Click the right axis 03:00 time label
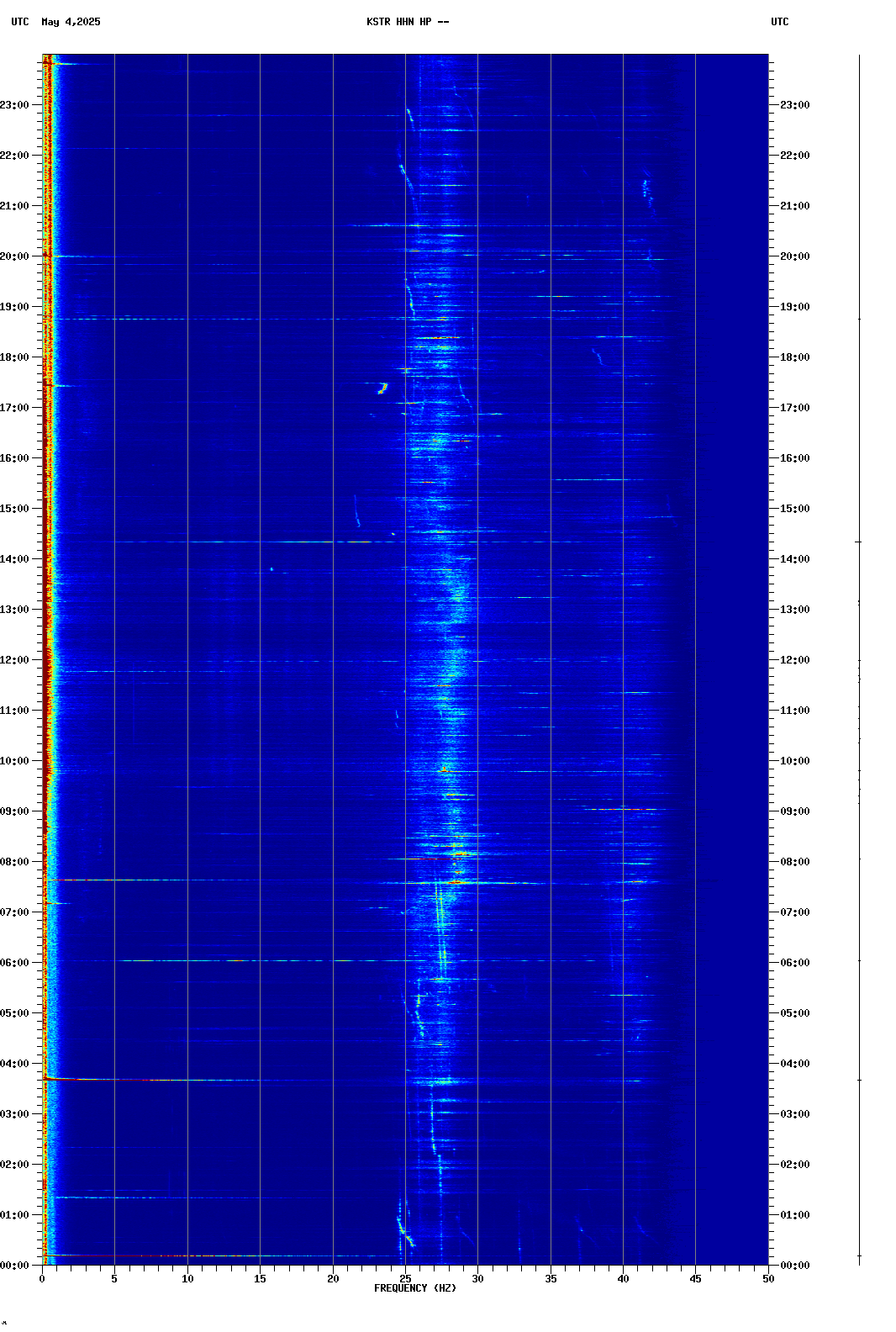 [795, 1114]
